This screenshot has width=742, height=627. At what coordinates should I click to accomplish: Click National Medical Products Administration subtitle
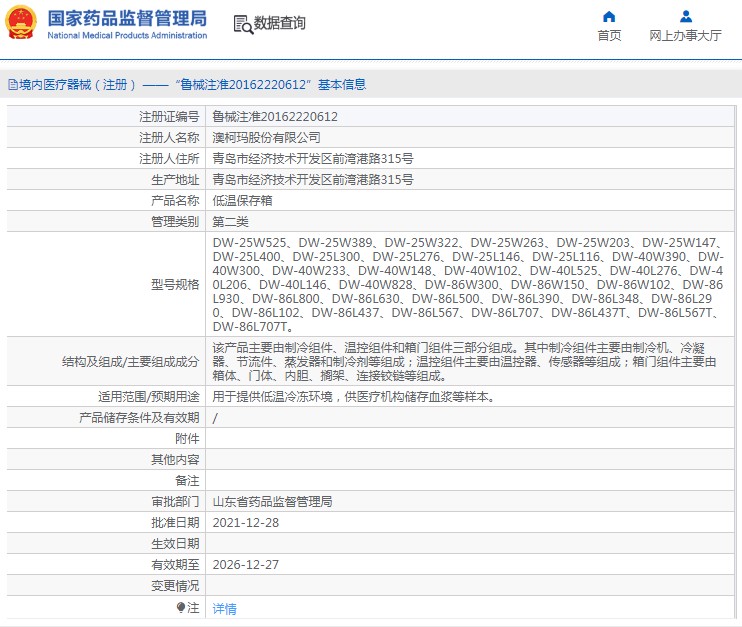(x=127, y=35)
